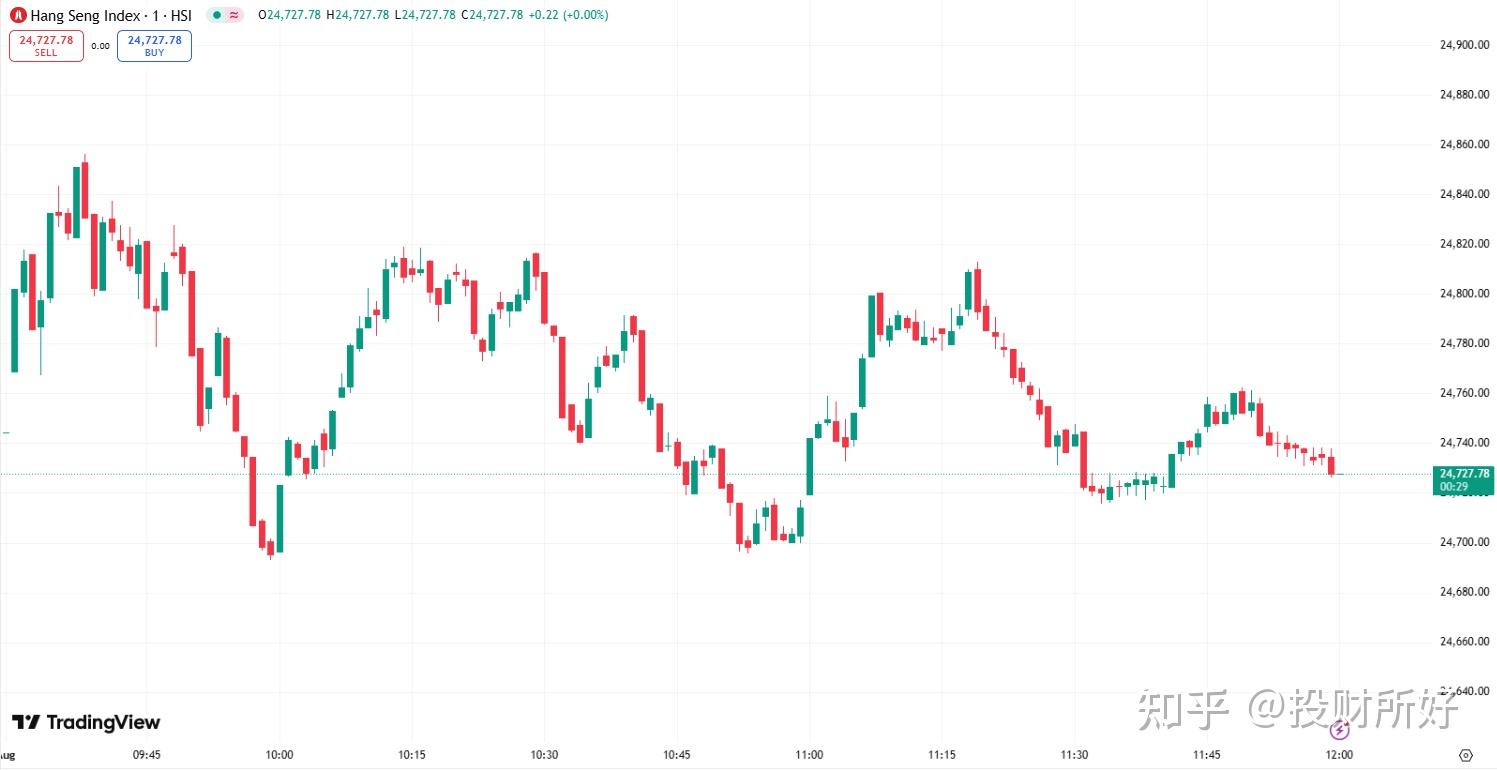
Task: Click the green market status dot
Action: click(216, 15)
